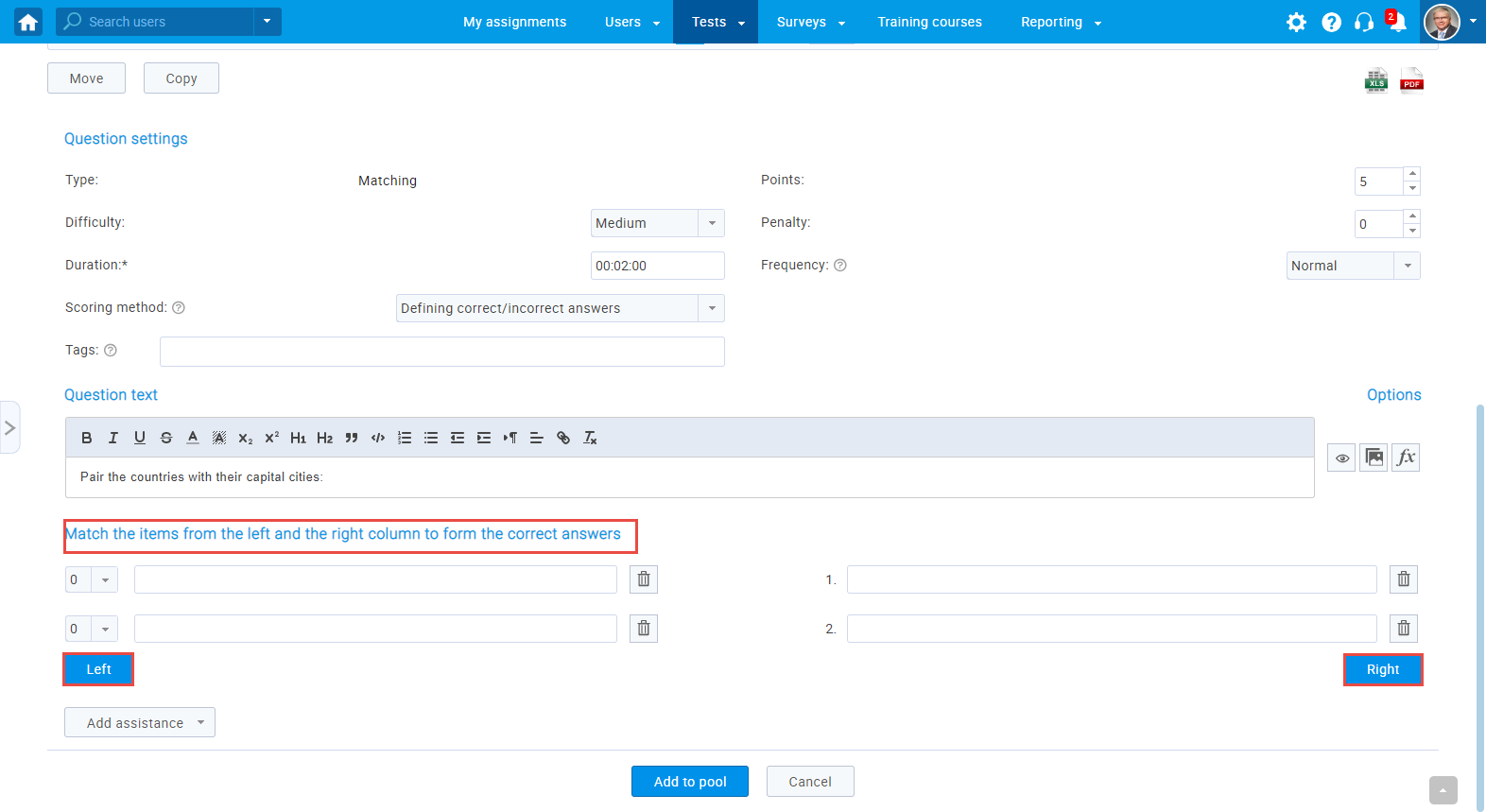Open the Scoring method dropdown

[712, 308]
